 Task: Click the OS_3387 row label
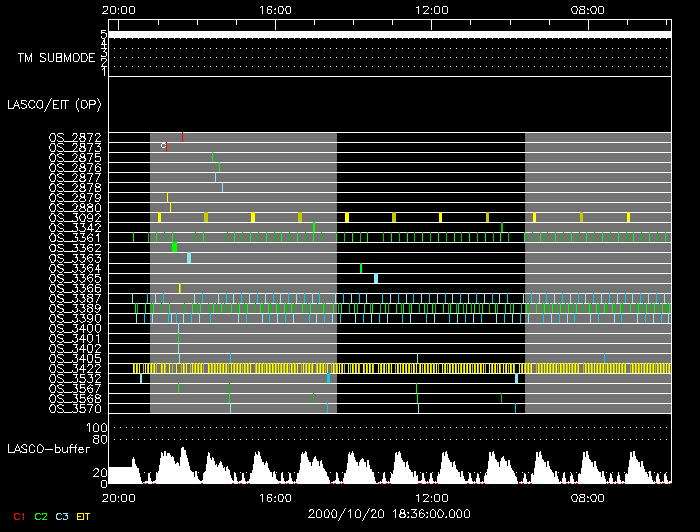click(x=75, y=298)
